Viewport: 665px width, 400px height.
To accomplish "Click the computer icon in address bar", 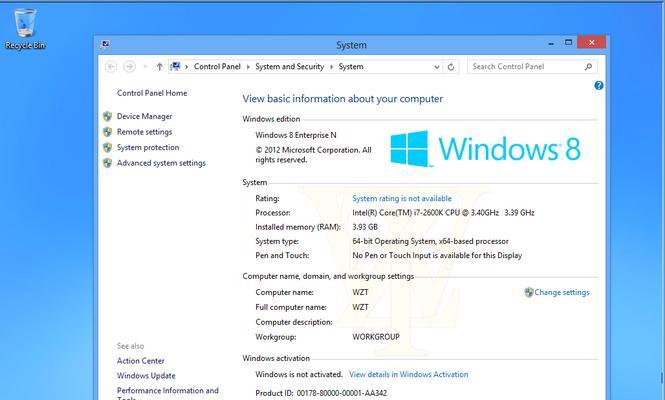I will 175,66.
